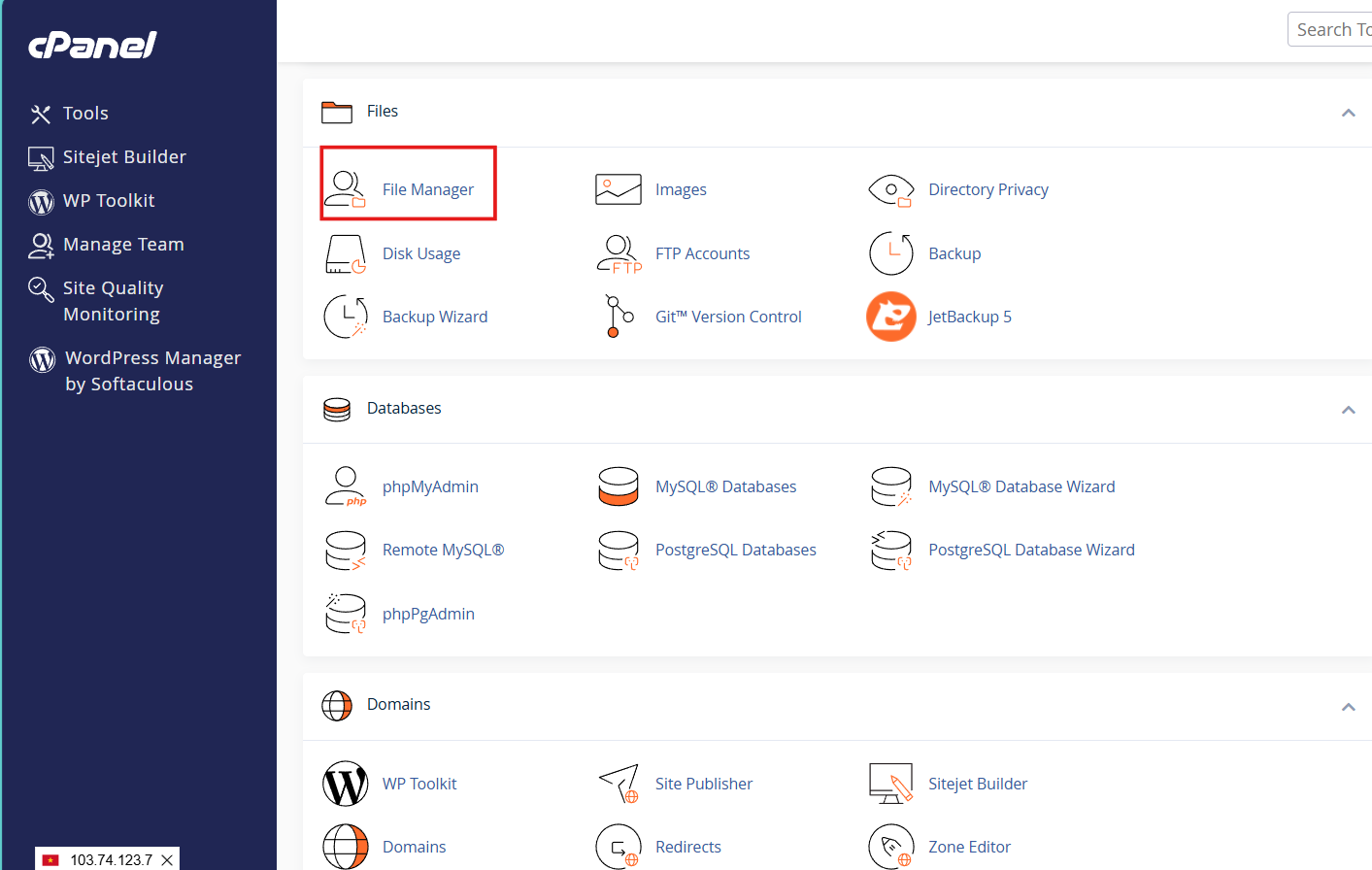
Task: Click the Site Quality Monitoring magnifier icon
Action: pyautogui.click(x=41, y=289)
